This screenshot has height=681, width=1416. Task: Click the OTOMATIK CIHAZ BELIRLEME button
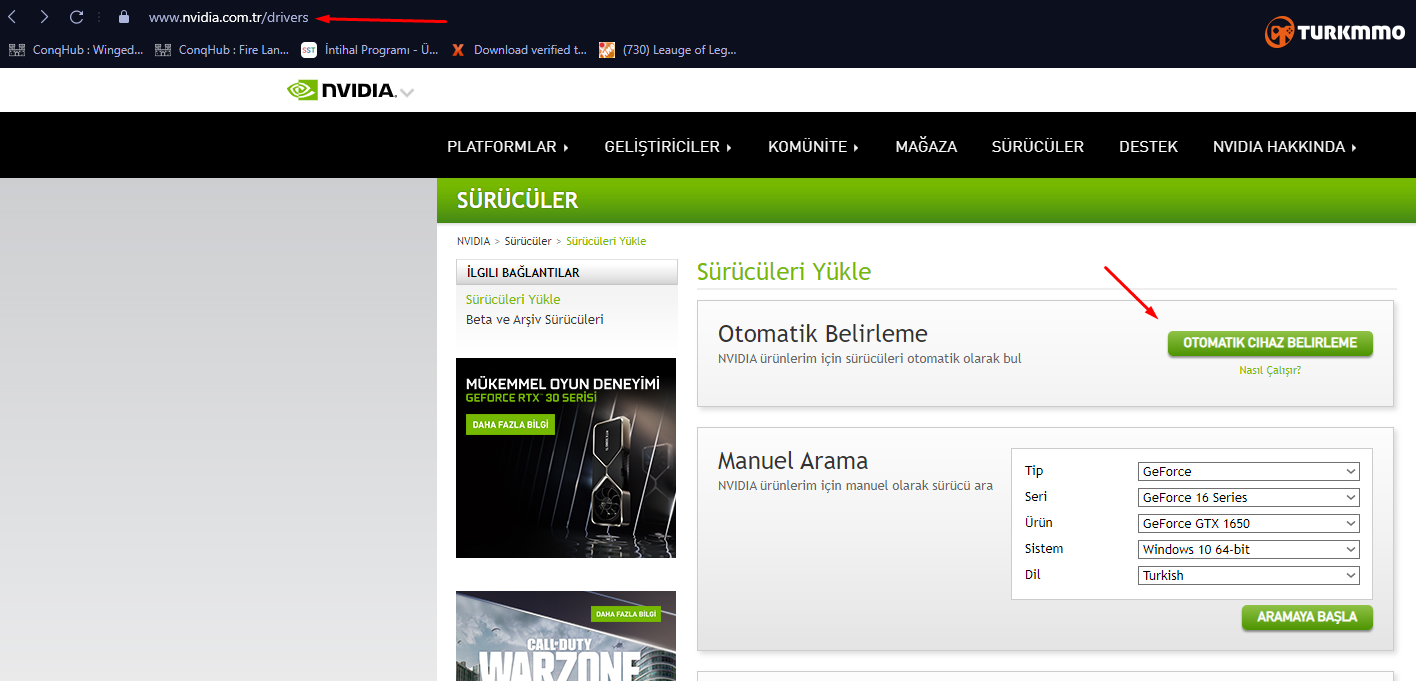1270,343
